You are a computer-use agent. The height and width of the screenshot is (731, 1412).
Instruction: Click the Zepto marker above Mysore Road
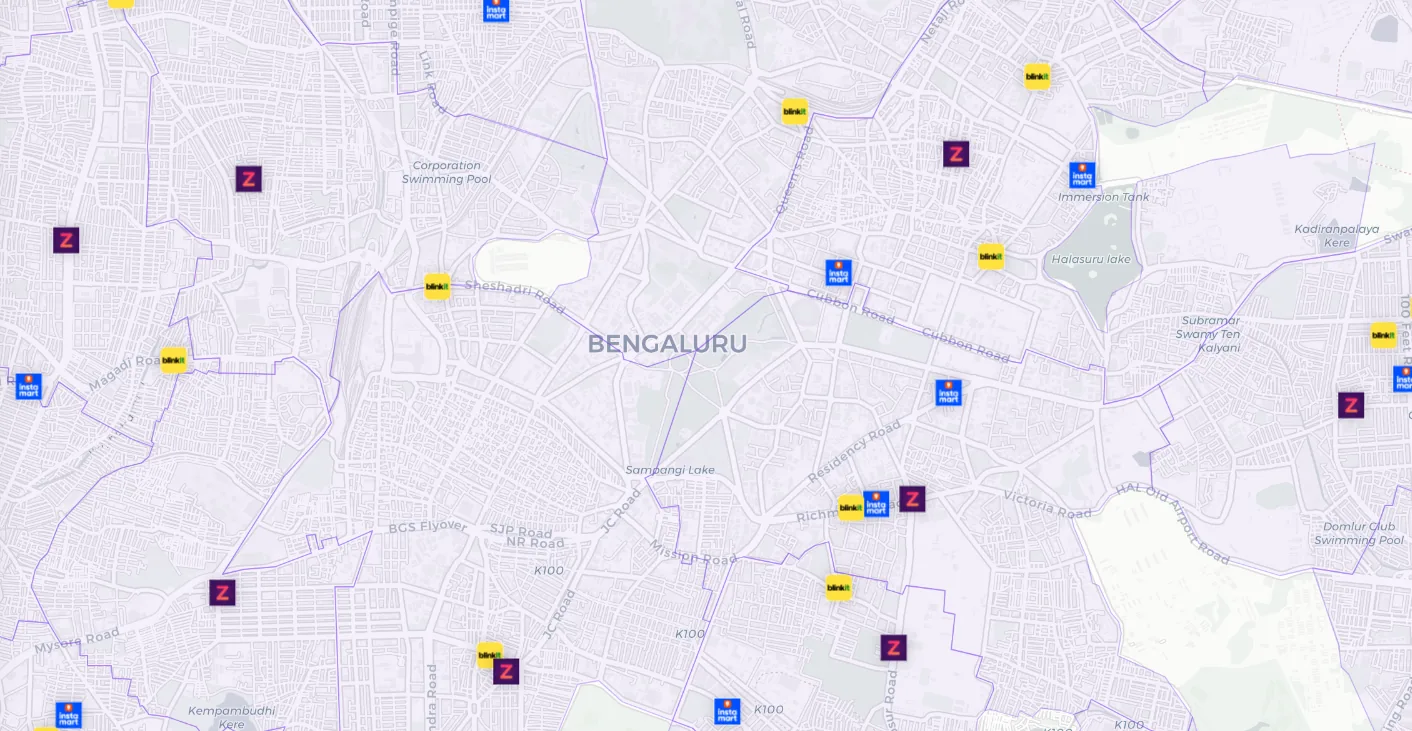point(222,592)
